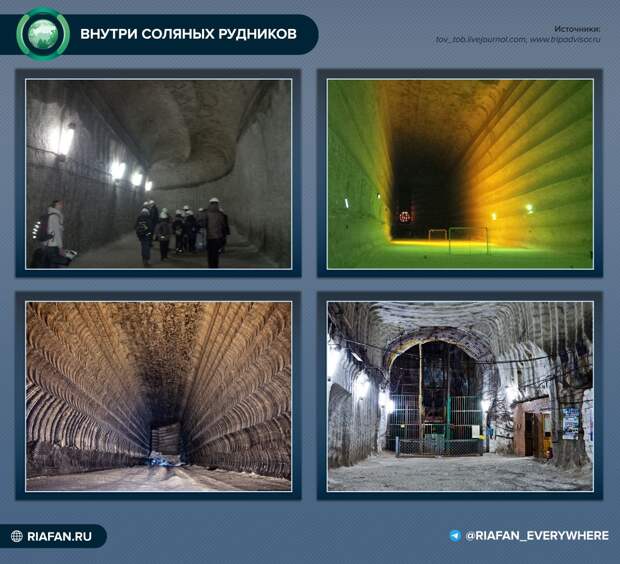Open the ribbed brown salt tunnel photo
Image resolution: width=620 pixels, height=564 pixels.
click(159, 396)
